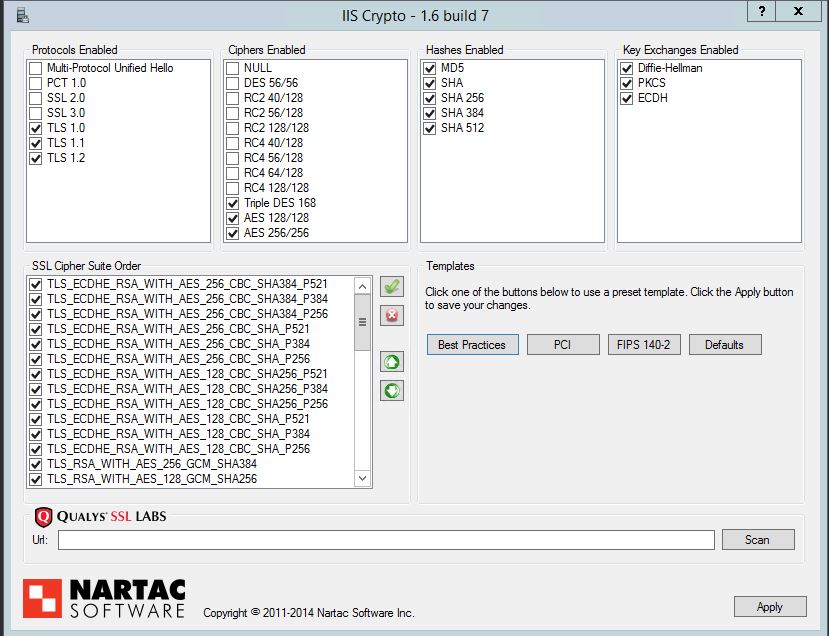Select TLS_ECDHE_RSA_WITH_AES_128_CBC_SHA_P256 suite text

[178, 449]
